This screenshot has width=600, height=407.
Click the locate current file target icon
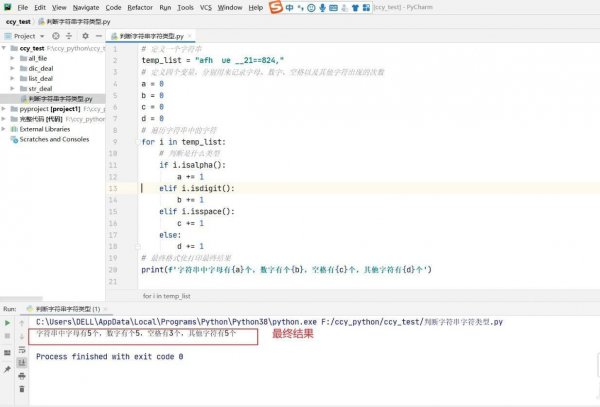[x=56, y=36]
